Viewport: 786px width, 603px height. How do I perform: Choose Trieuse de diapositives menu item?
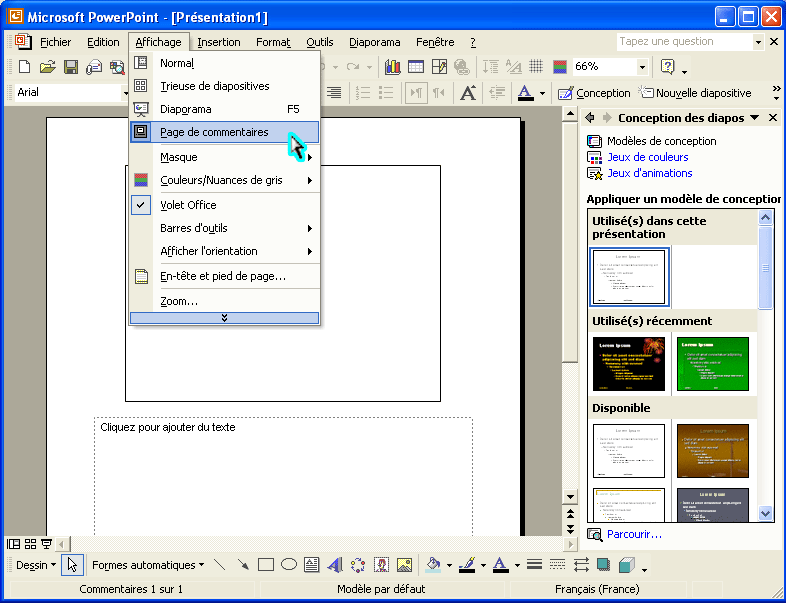(225, 86)
